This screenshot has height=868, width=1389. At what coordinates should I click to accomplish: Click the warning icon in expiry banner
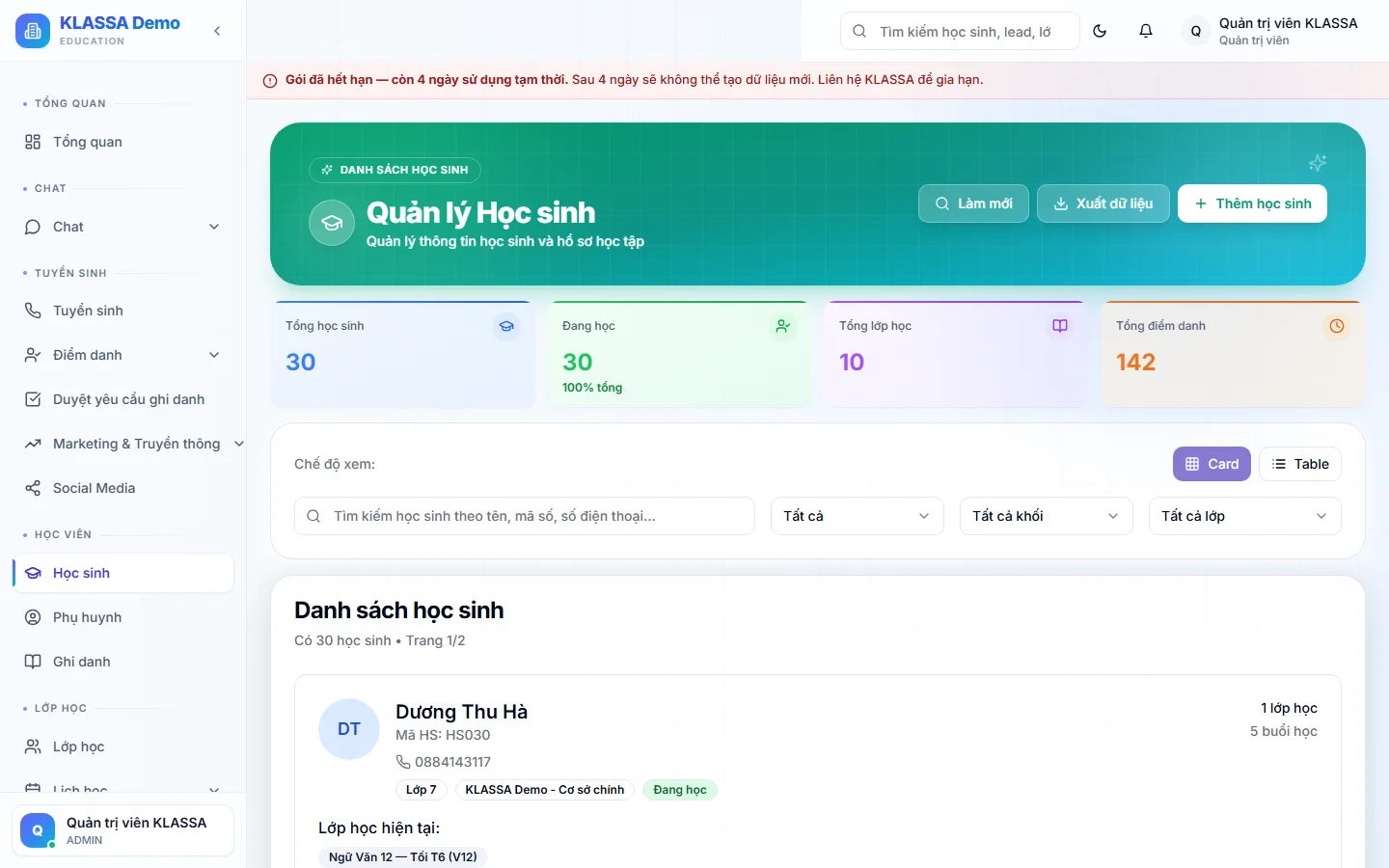point(270,80)
